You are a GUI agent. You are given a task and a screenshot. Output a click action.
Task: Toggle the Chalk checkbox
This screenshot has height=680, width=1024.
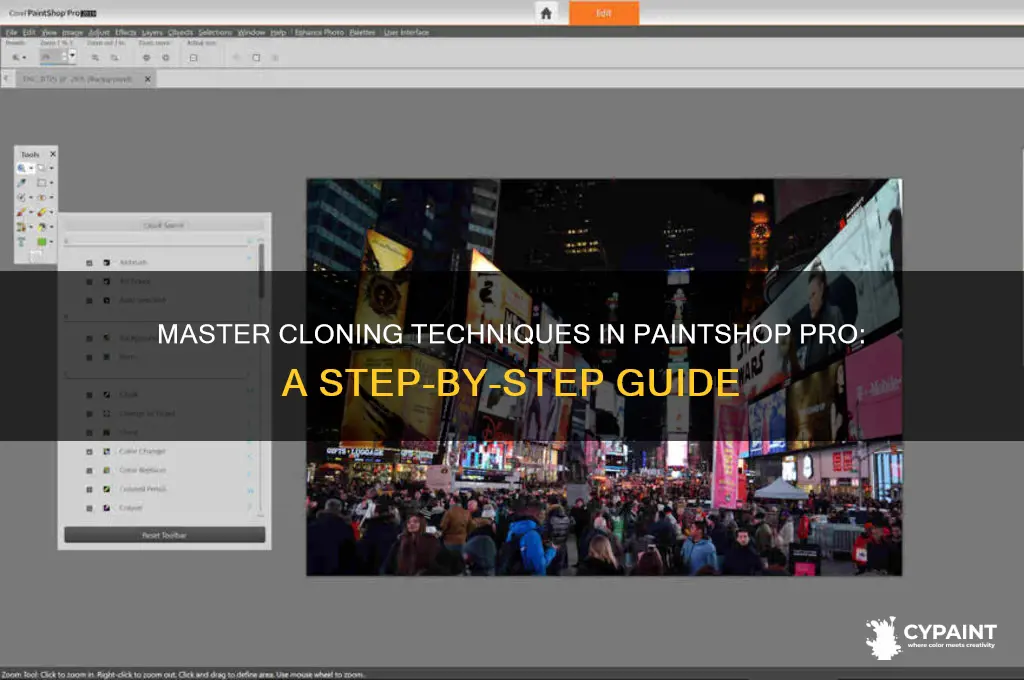pos(89,395)
